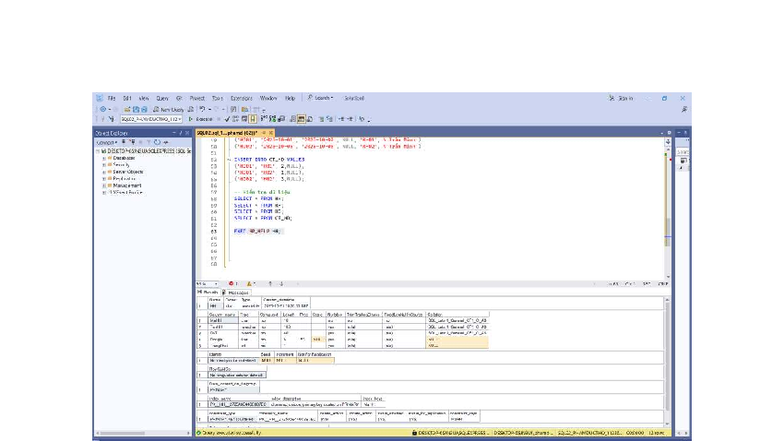Click the Activity Monitor icon in Object Explorer
Screen dimensions: 784x441
[166, 142]
